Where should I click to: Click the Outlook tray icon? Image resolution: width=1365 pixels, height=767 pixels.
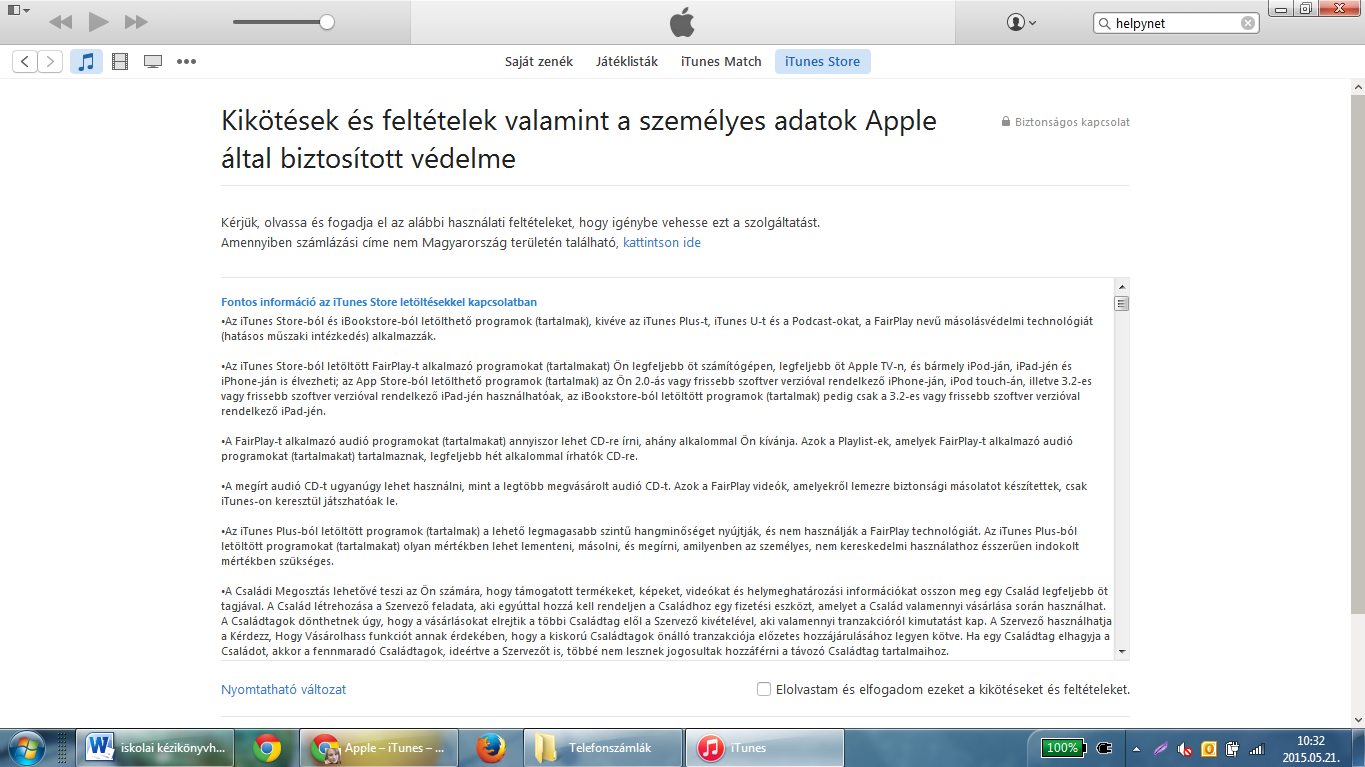pyautogui.click(x=1209, y=748)
